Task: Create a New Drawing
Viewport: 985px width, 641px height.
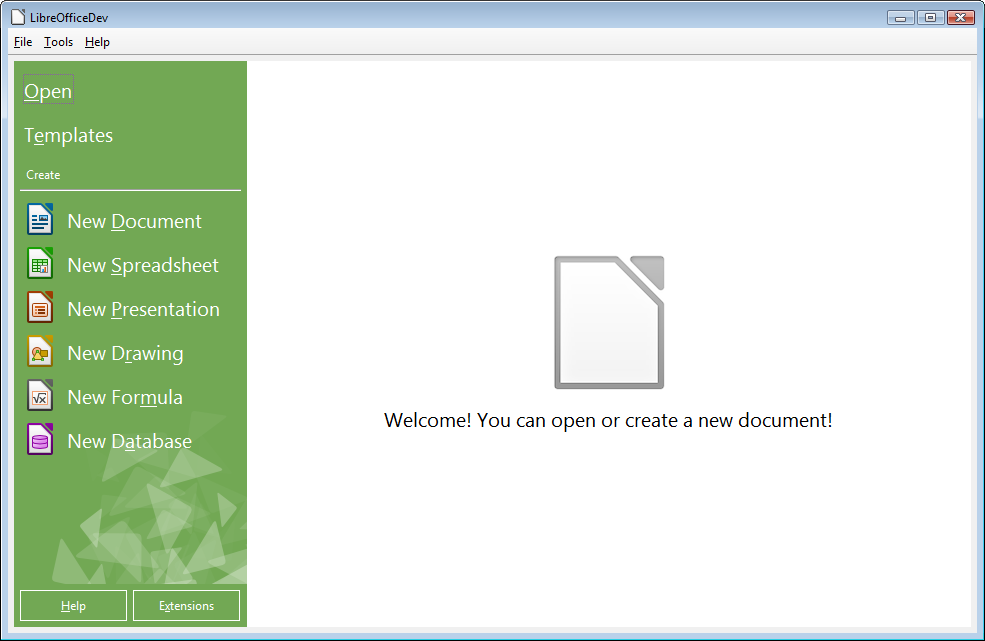Action: pyautogui.click(x=126, y=353)
